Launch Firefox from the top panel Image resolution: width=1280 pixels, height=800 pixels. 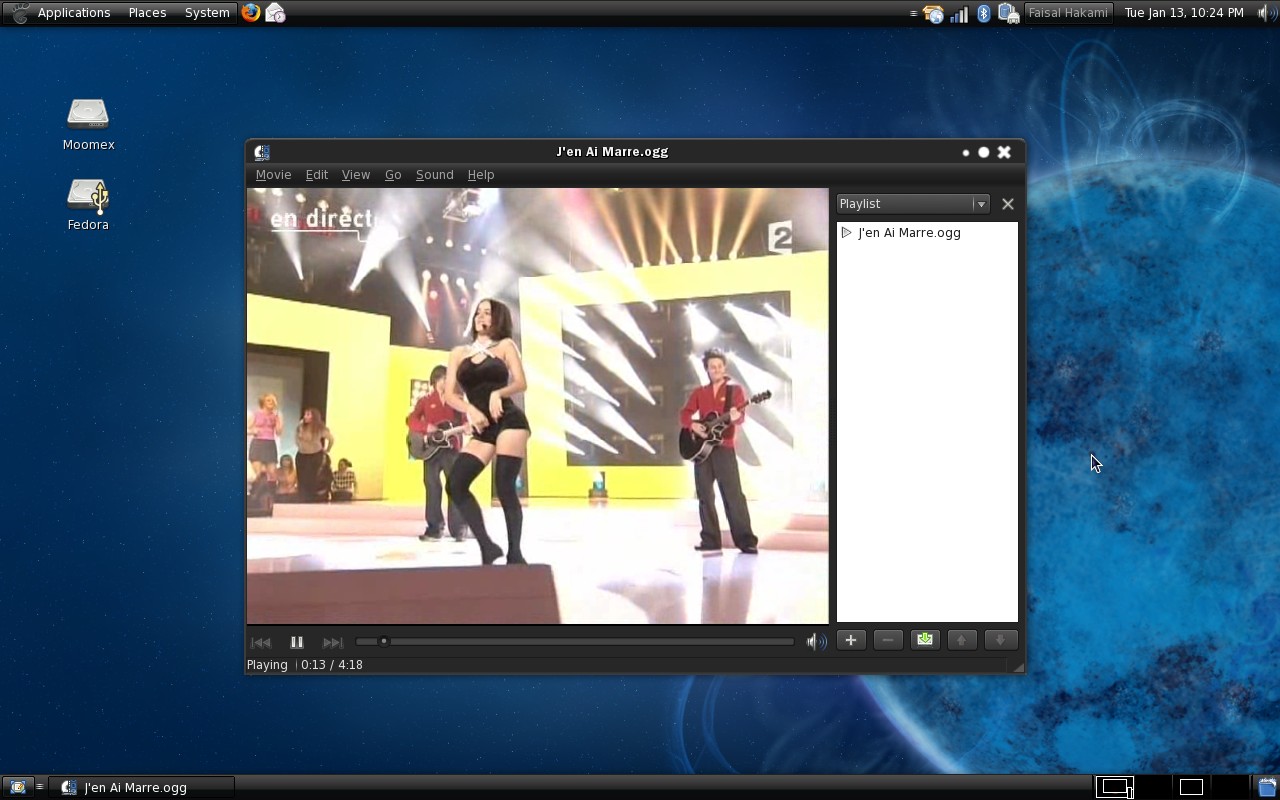pos(251,13)
